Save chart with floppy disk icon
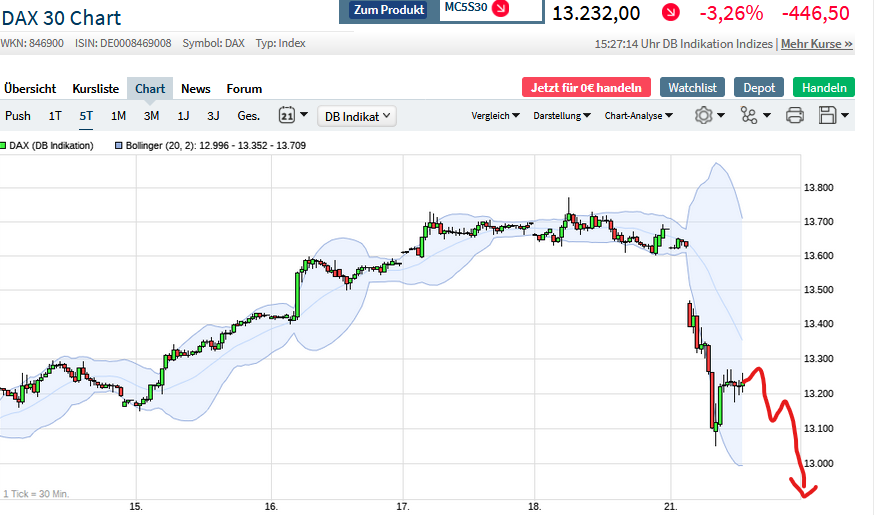Image resolution: width=874 pixels, height=515 pixels. [828, 115]
